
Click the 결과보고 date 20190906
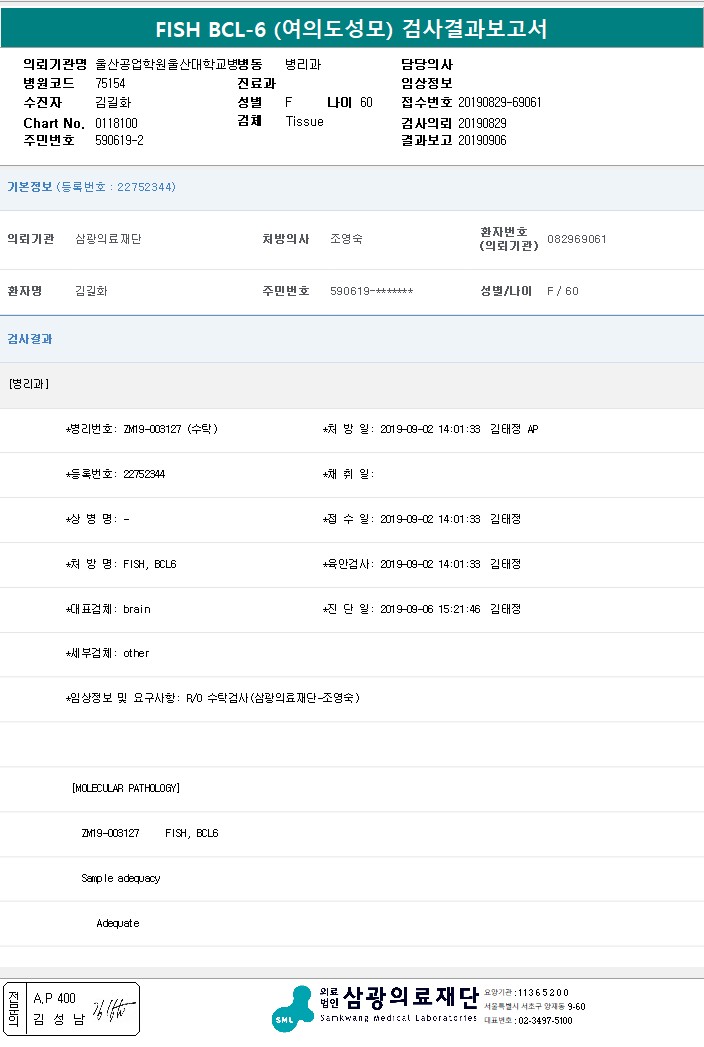[482, 141]
